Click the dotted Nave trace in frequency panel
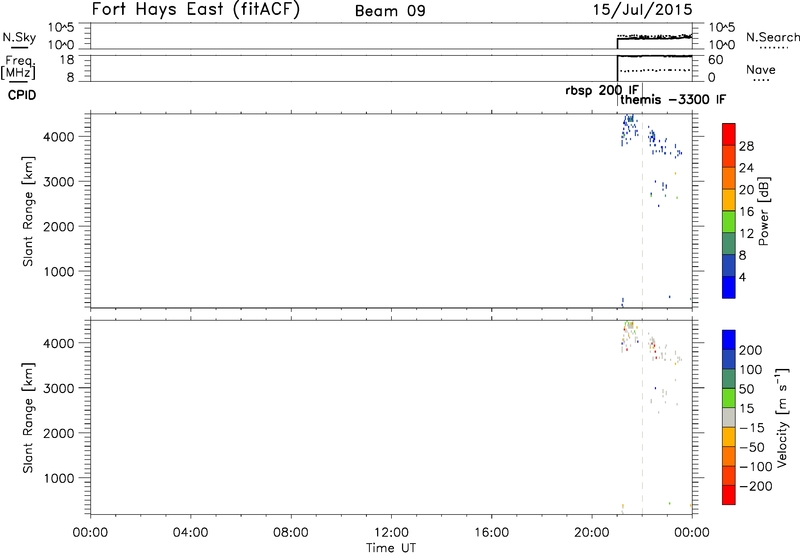 click(x=655, y=70)
